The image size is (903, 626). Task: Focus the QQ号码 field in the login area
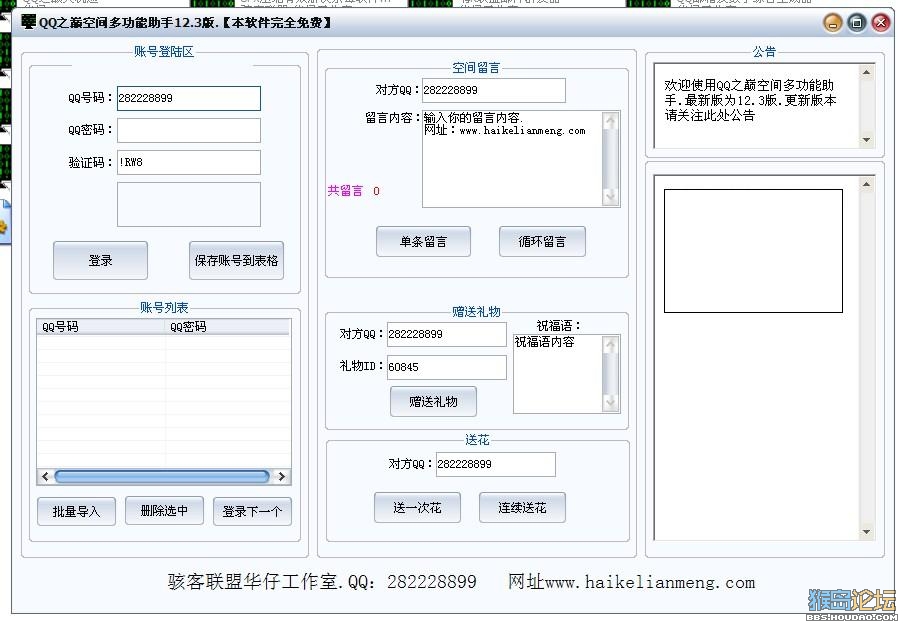189,98
